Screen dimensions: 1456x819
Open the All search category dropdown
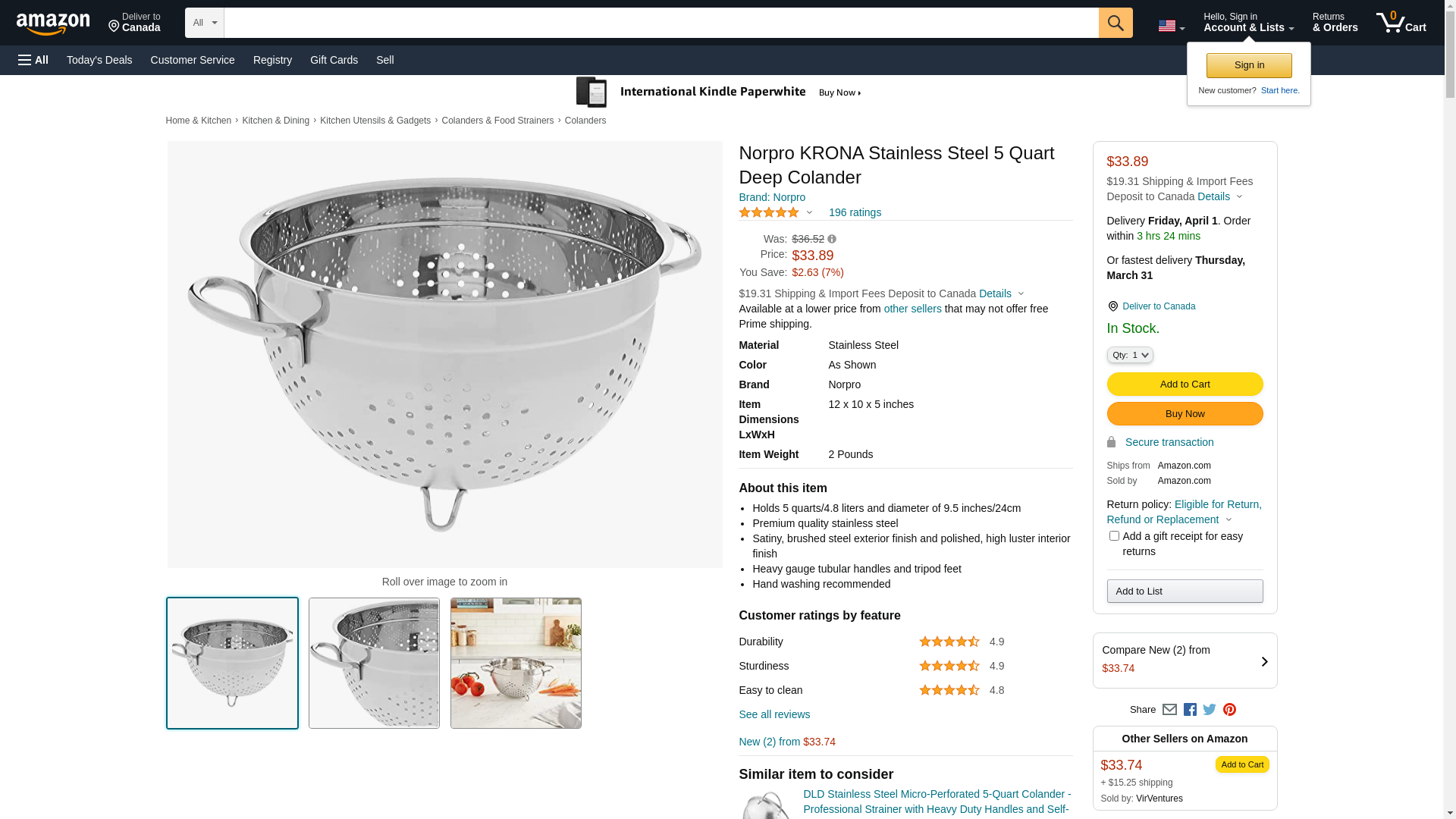pyautogui.click(x=204, y=23)
